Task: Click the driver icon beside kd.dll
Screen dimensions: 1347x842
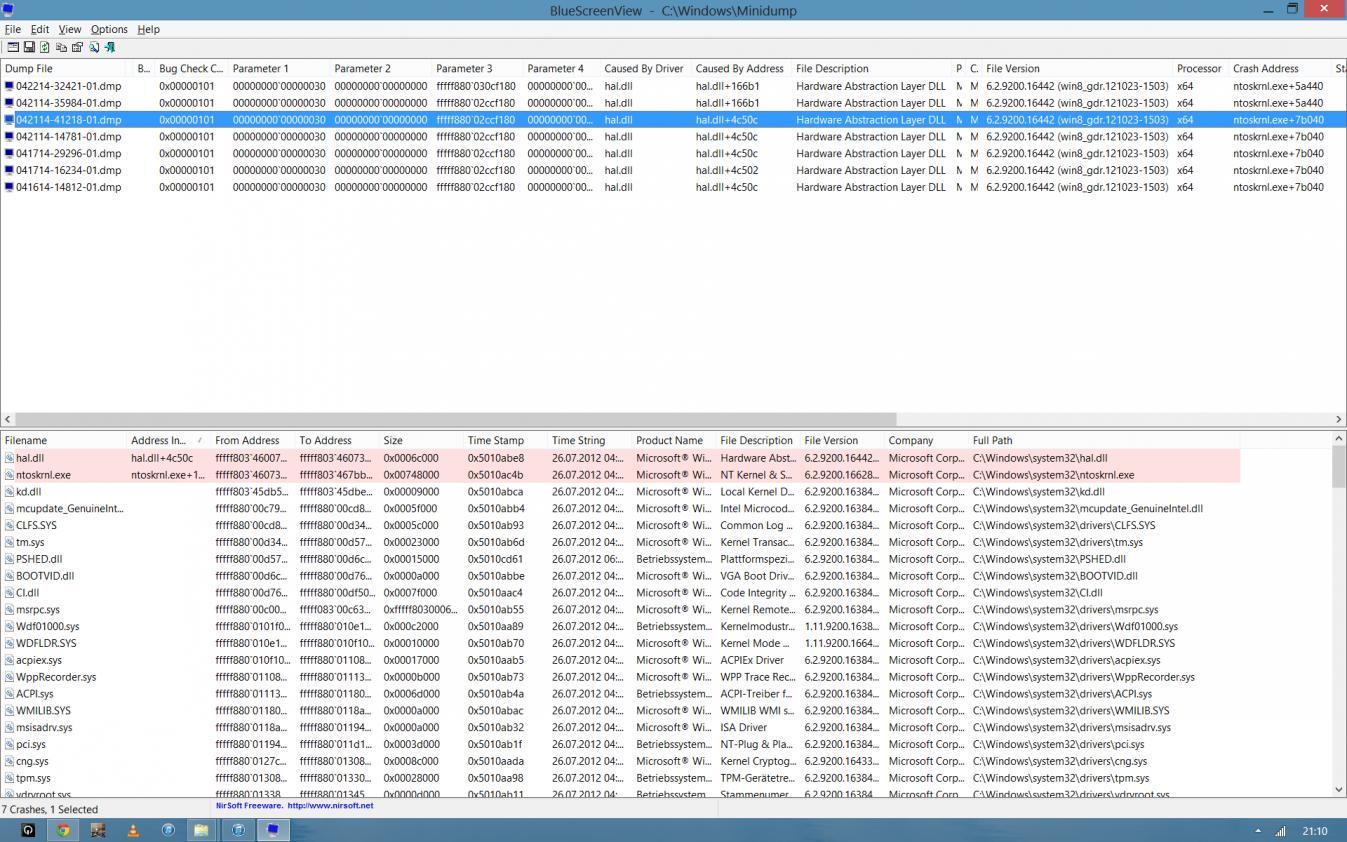Action: (9, 492)
